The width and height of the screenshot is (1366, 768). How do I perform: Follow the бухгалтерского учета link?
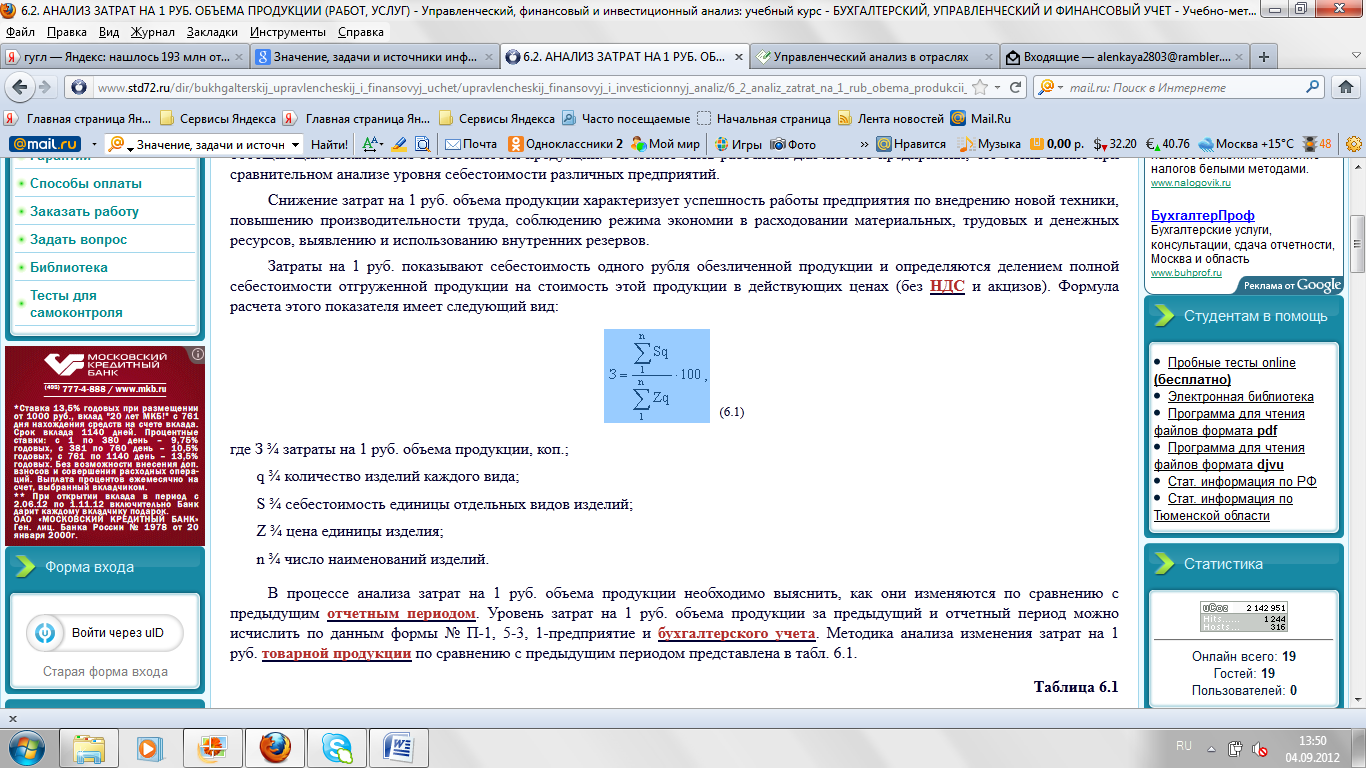(738, 634)
